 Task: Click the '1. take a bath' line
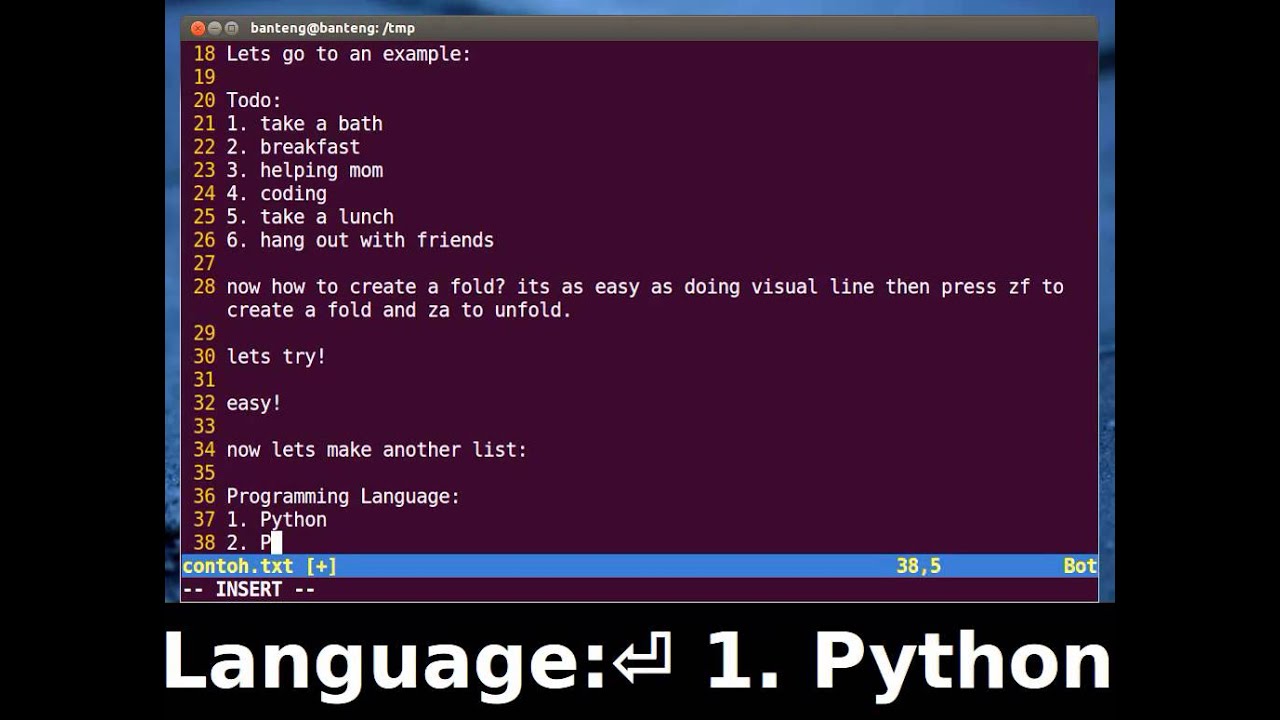click(304, 124)
